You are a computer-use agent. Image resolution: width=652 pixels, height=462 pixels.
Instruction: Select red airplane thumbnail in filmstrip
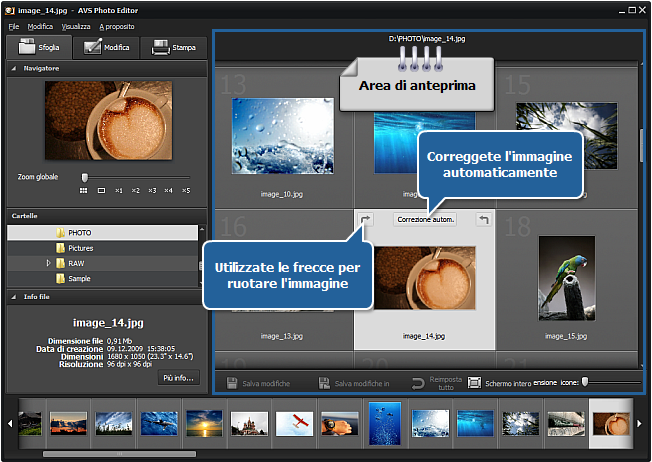(x=294, y=424)
